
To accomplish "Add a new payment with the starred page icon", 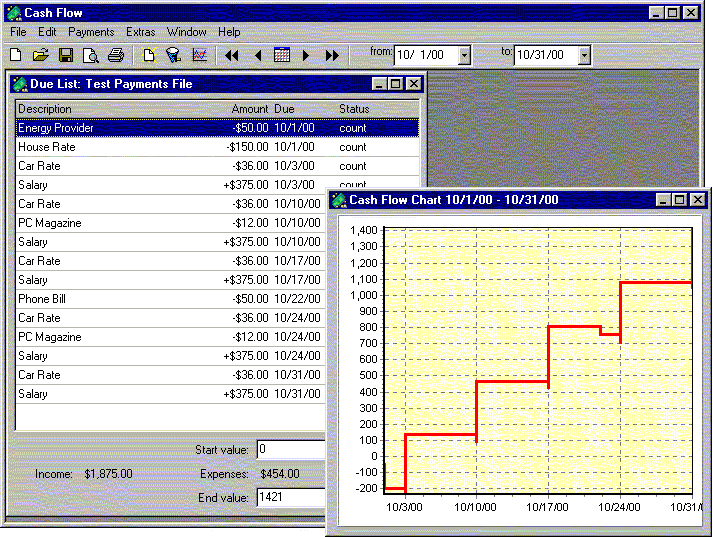I will click(x=149, y=55).
